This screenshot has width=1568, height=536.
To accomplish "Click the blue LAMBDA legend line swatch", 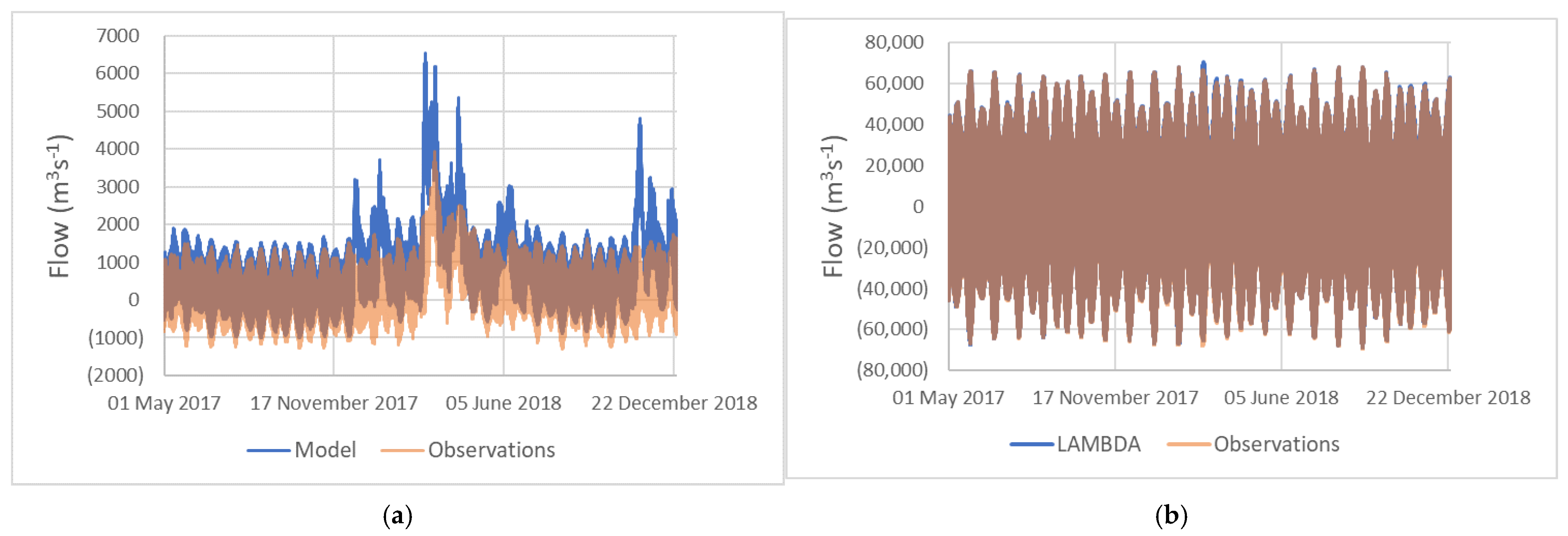I will click(1031, 445).
